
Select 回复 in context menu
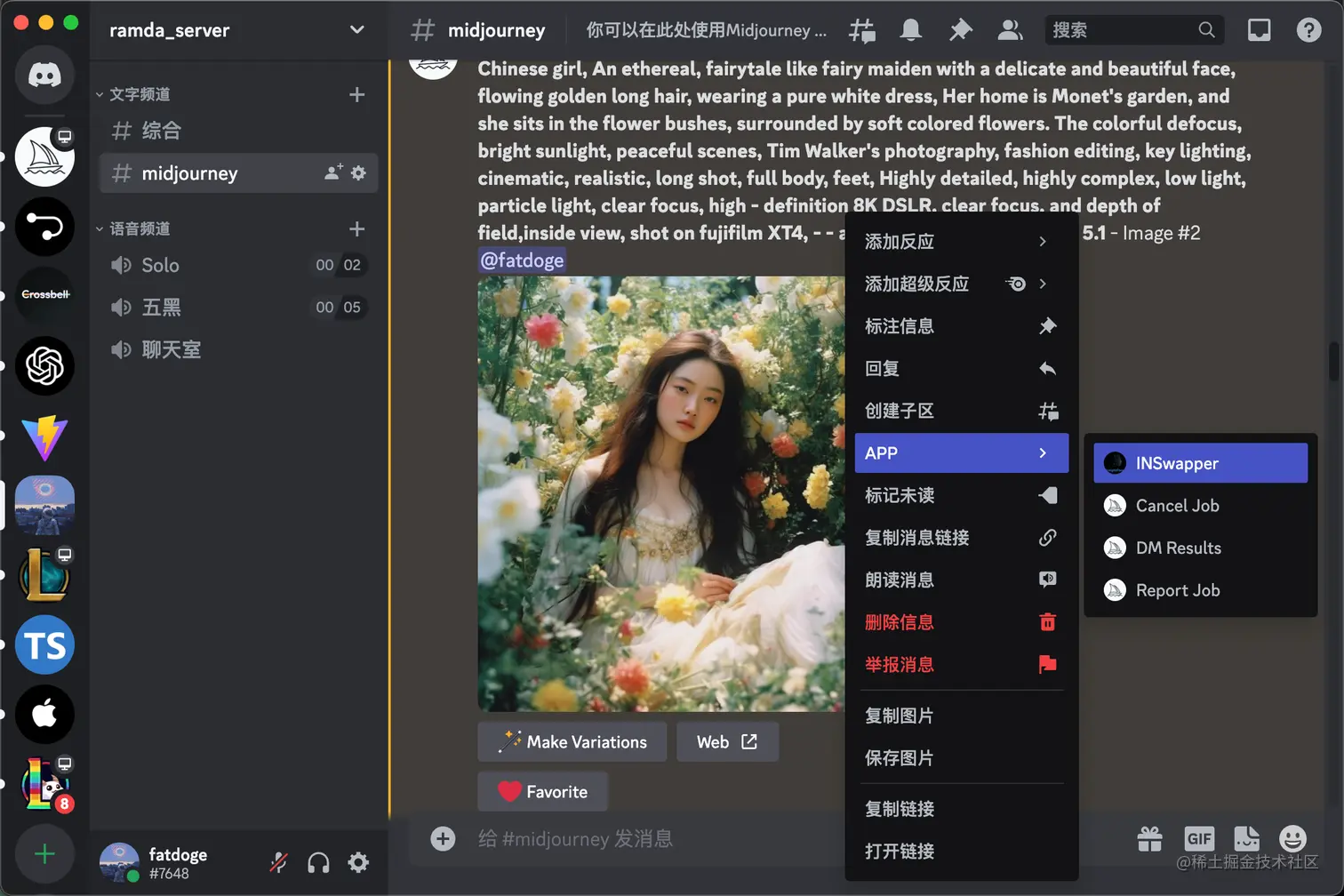point(961,369)
